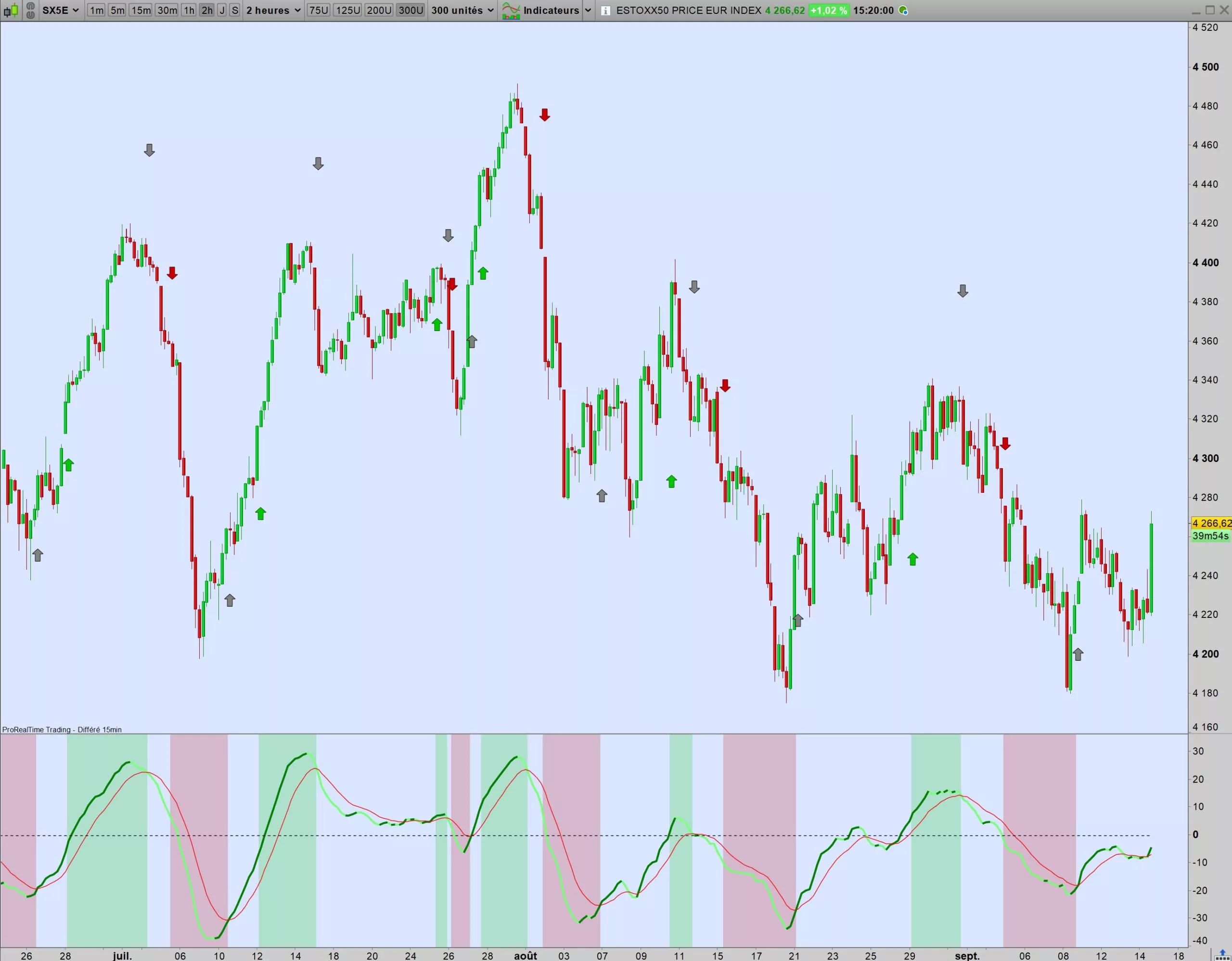Show 200U units of history

pos(379,10)
